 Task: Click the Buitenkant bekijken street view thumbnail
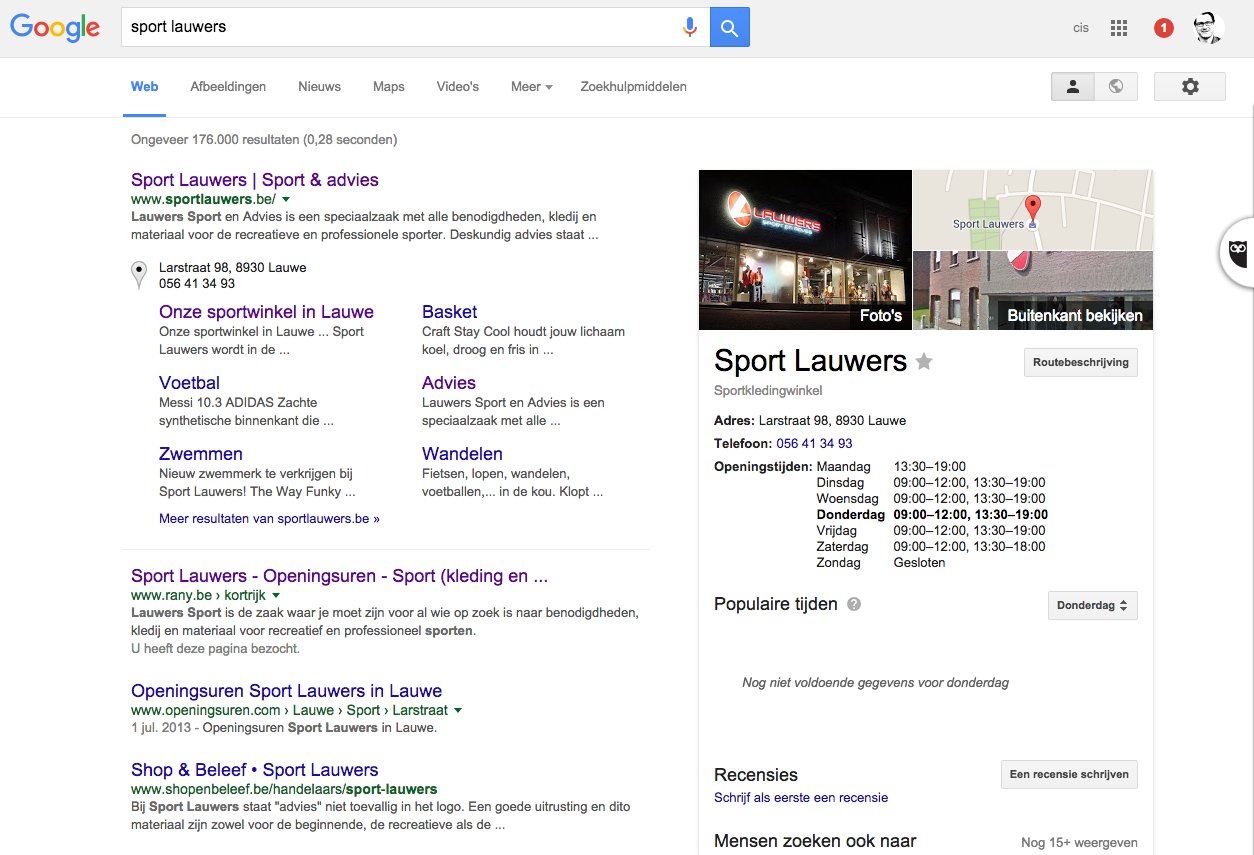pyautogui.click(x=1033, y=291)
